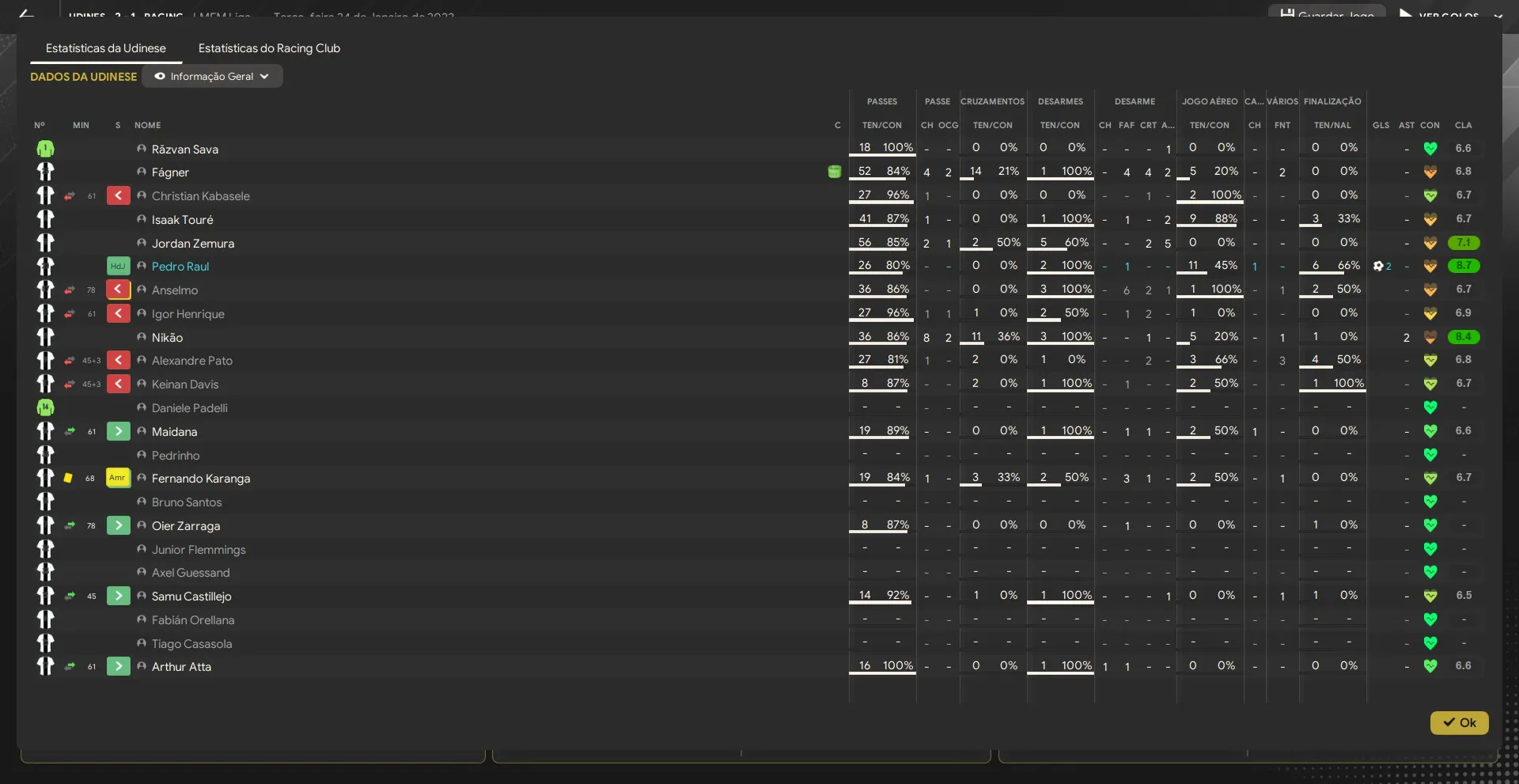
Task: Click the FINALIZAÇÃO group header
Action: 1332,101
